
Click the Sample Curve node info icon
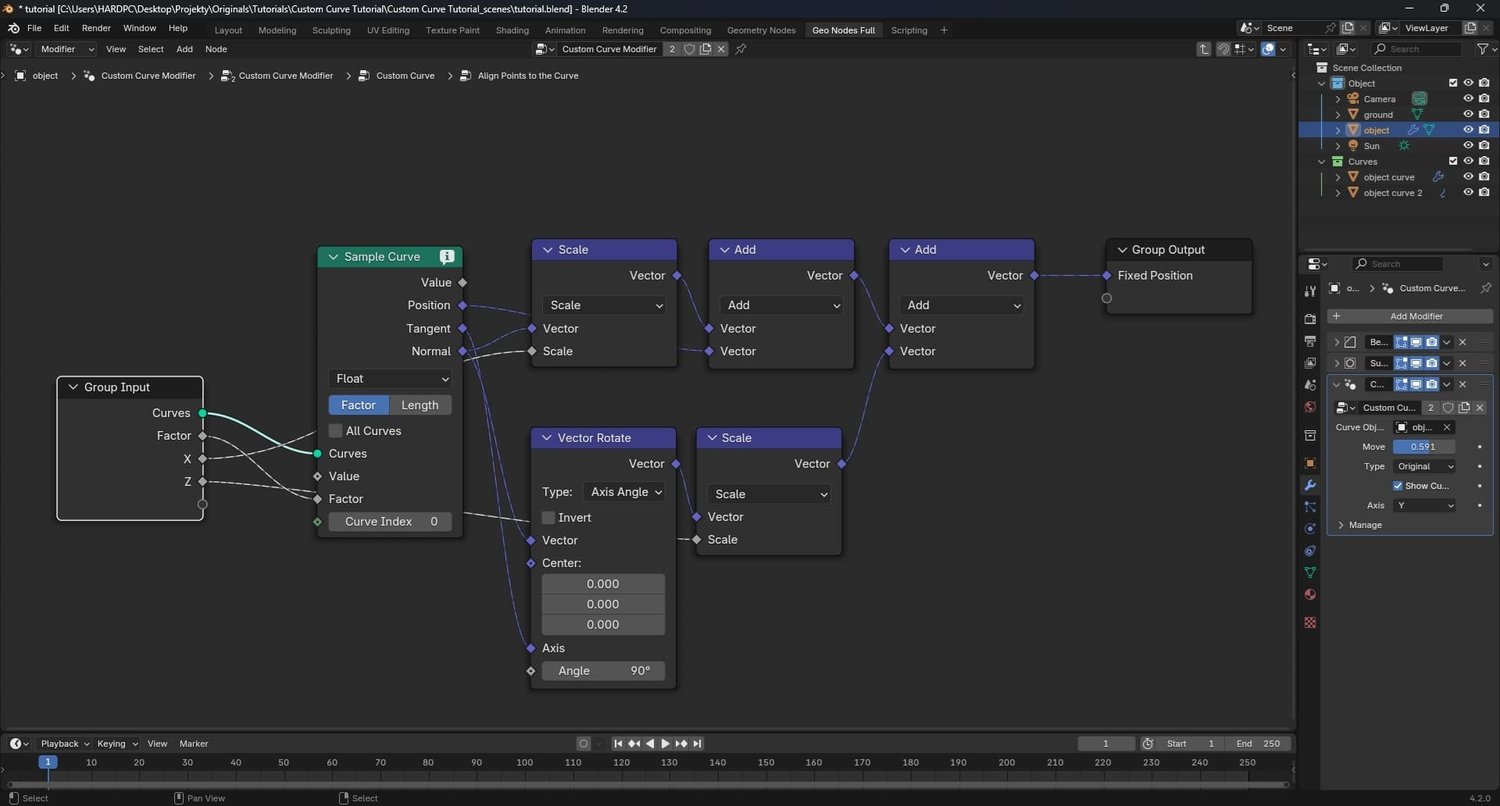(447, 256)
